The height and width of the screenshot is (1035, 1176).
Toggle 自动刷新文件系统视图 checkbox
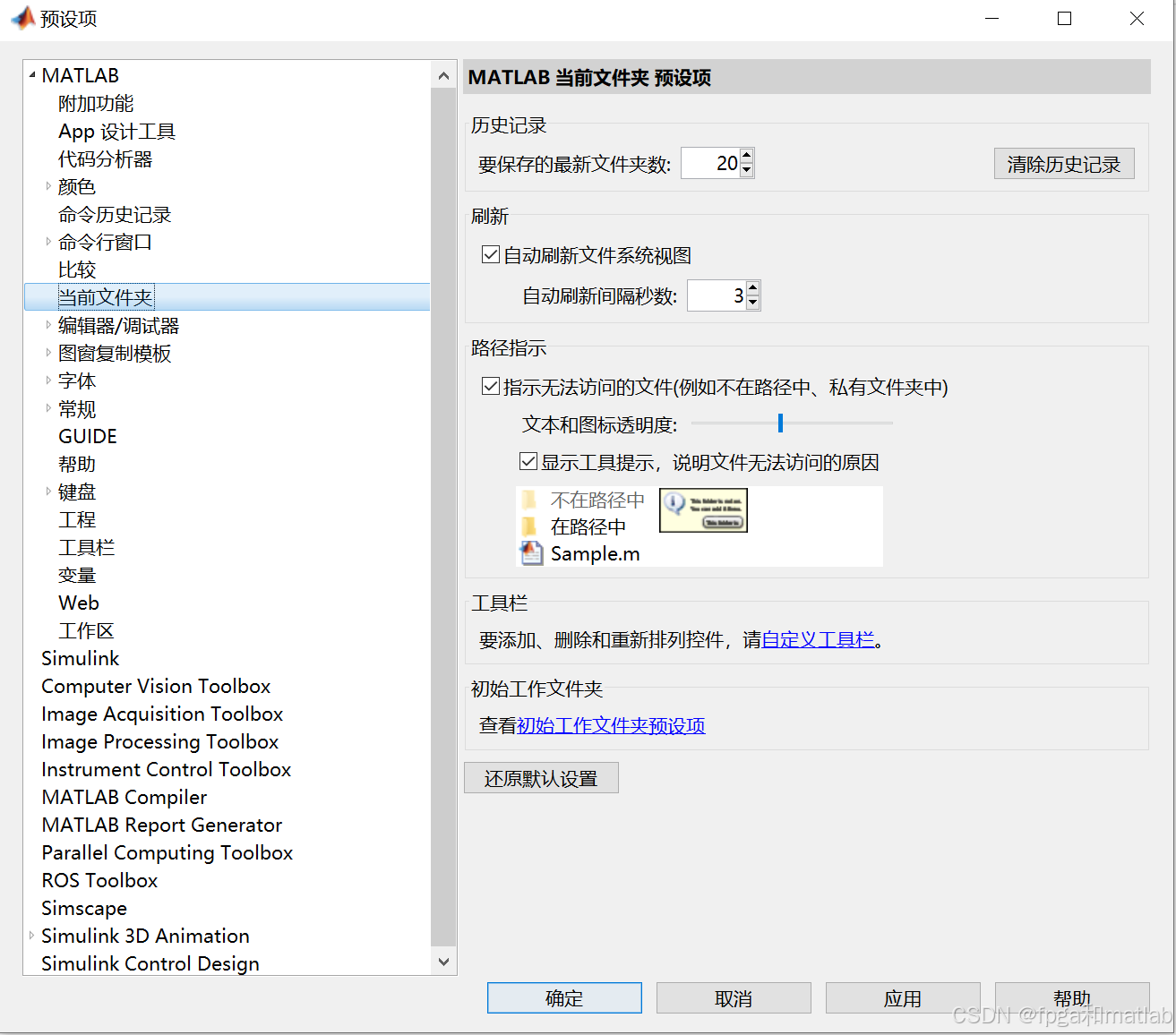(491, 255)
